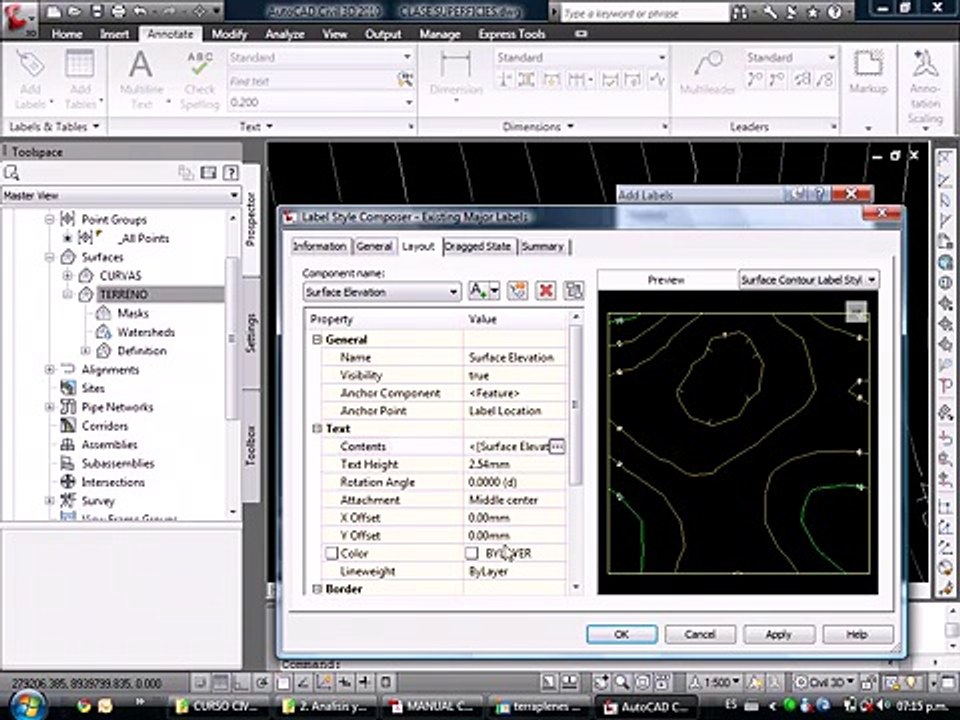The image size is (960, 720).
Task: Click the find text search icon
Action: 405,80
